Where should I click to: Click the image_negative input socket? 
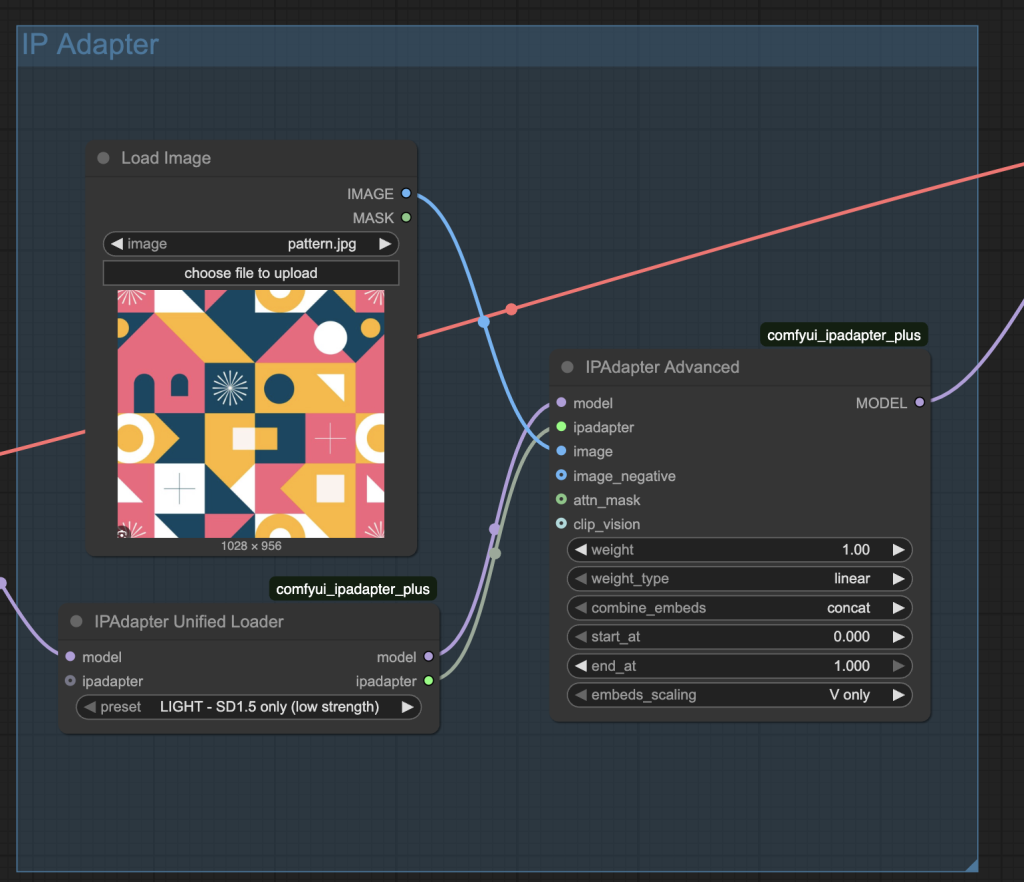(561, 475)
